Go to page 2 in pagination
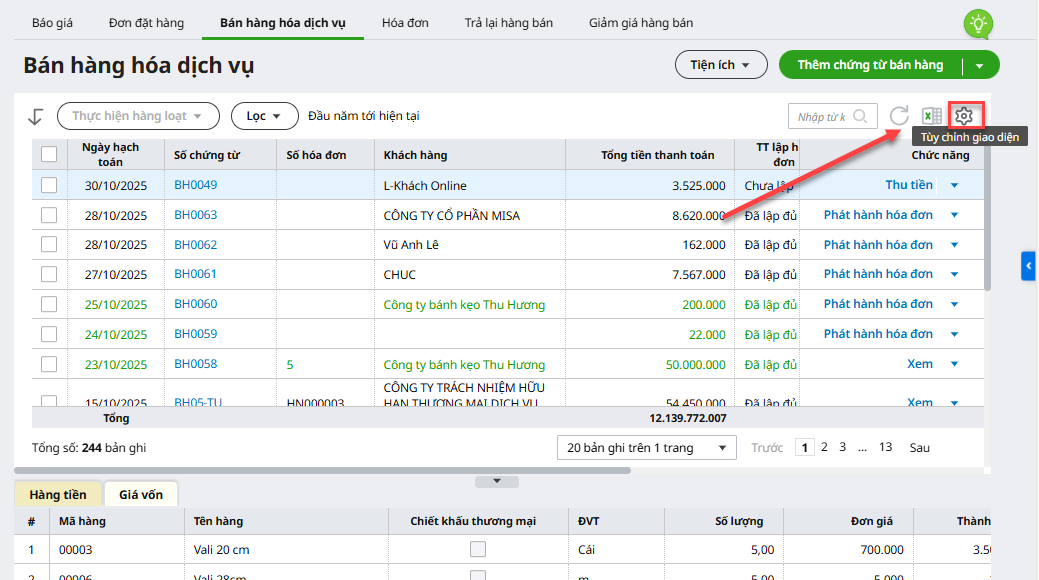Screen dimensions: 1039x580 [824, 447]
